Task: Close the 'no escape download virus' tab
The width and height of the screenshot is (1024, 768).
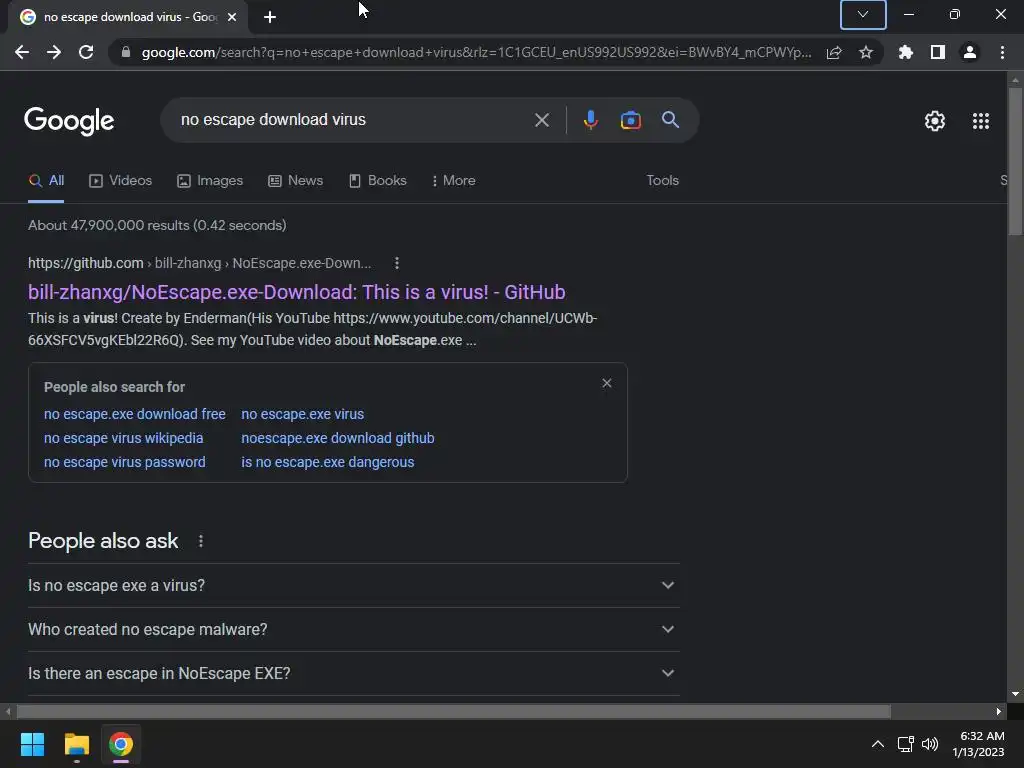Action: click(232, 17)
